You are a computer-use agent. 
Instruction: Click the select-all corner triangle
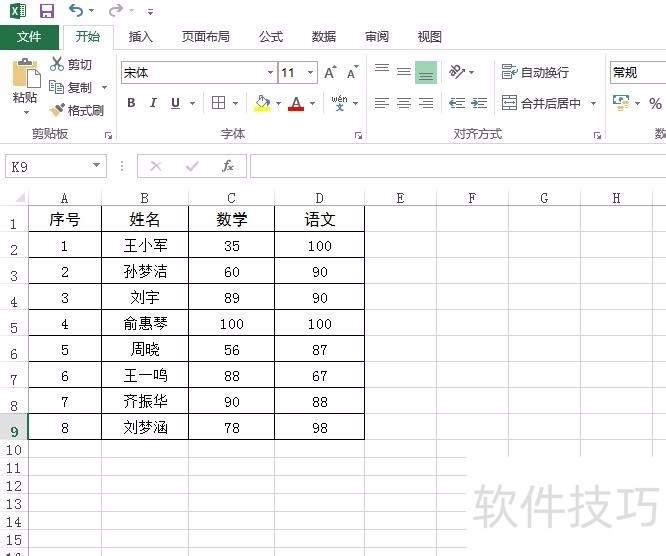point(20,197)
